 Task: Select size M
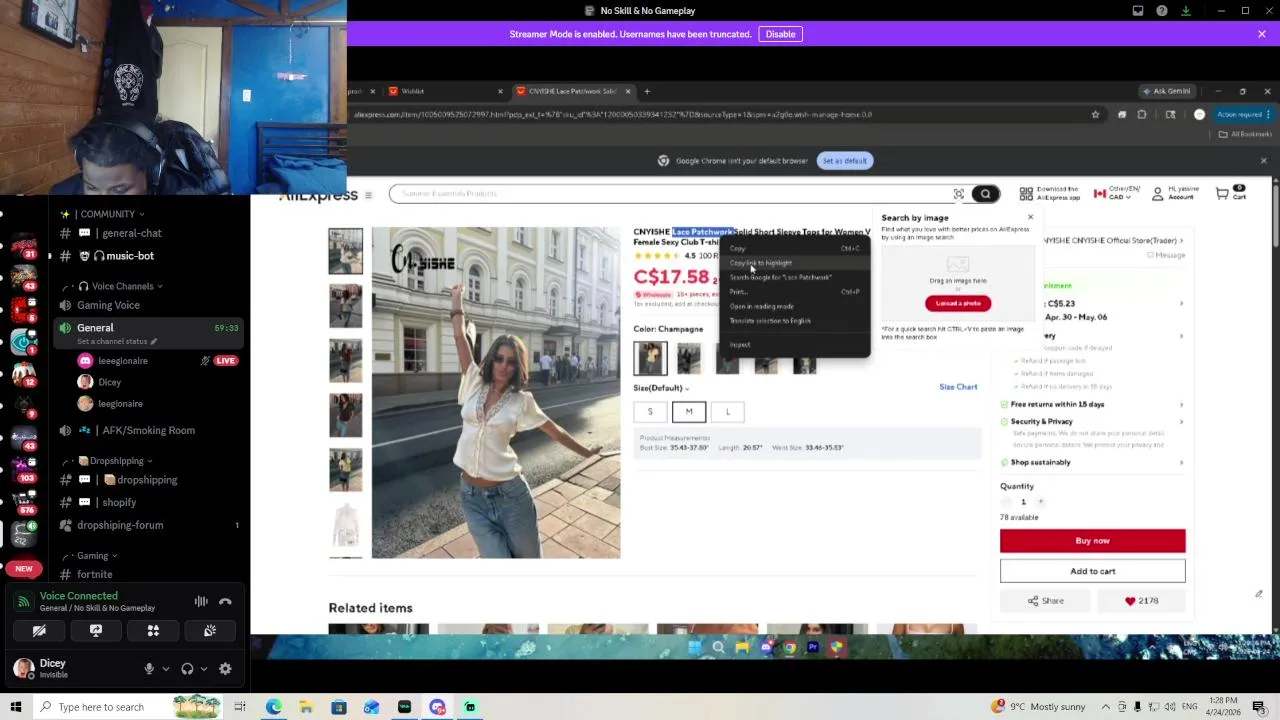click(x=689, y=412)
